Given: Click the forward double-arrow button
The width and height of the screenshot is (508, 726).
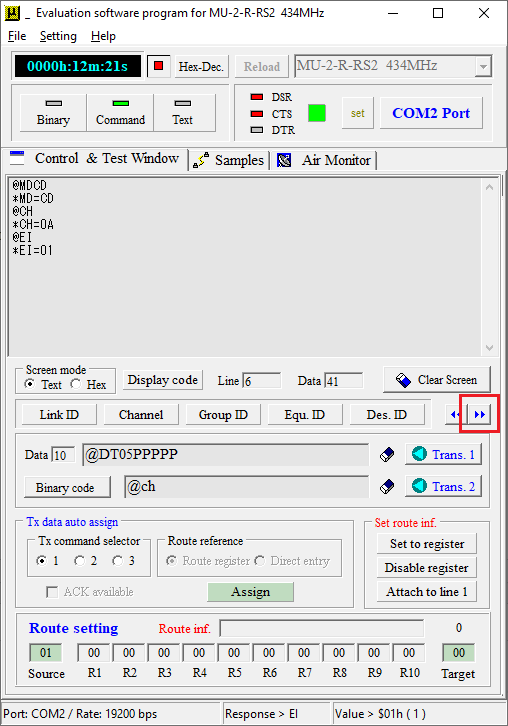Looking at the screenshot, I should coord(480,414).
